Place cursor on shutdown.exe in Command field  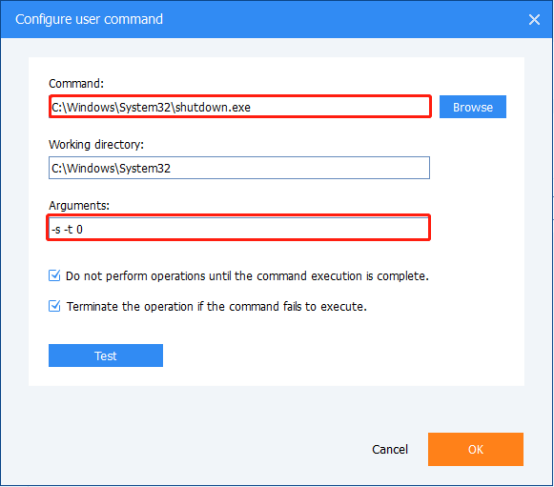point(213,107)
